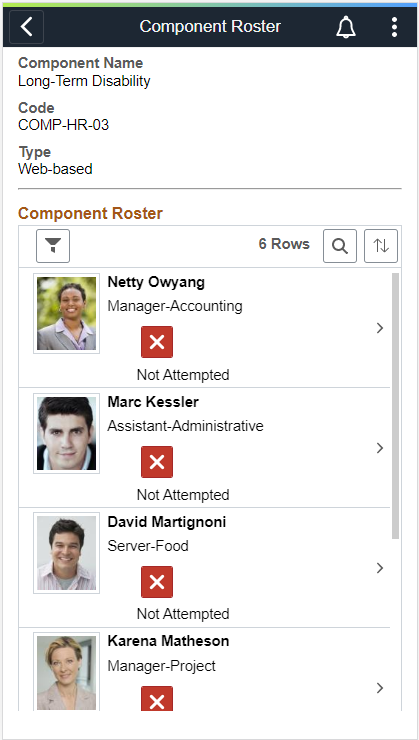
Task: Open David Martignoni's name link
Action: click(x=167, y=522)
